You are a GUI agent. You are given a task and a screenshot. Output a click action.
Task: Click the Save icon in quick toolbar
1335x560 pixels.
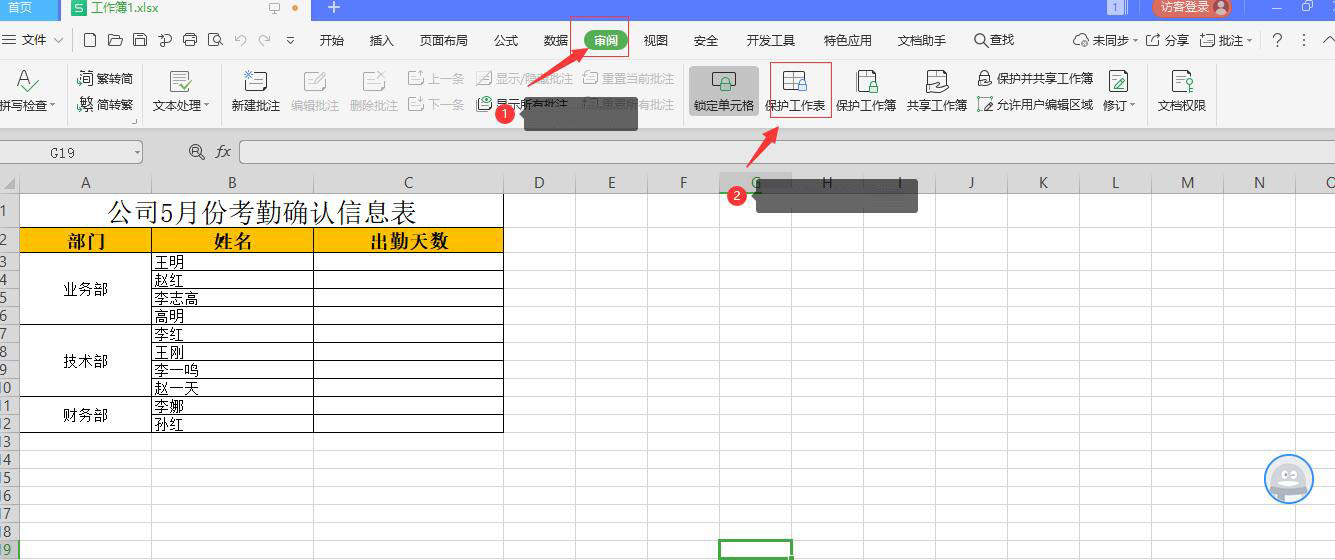[x=140, y=40]
